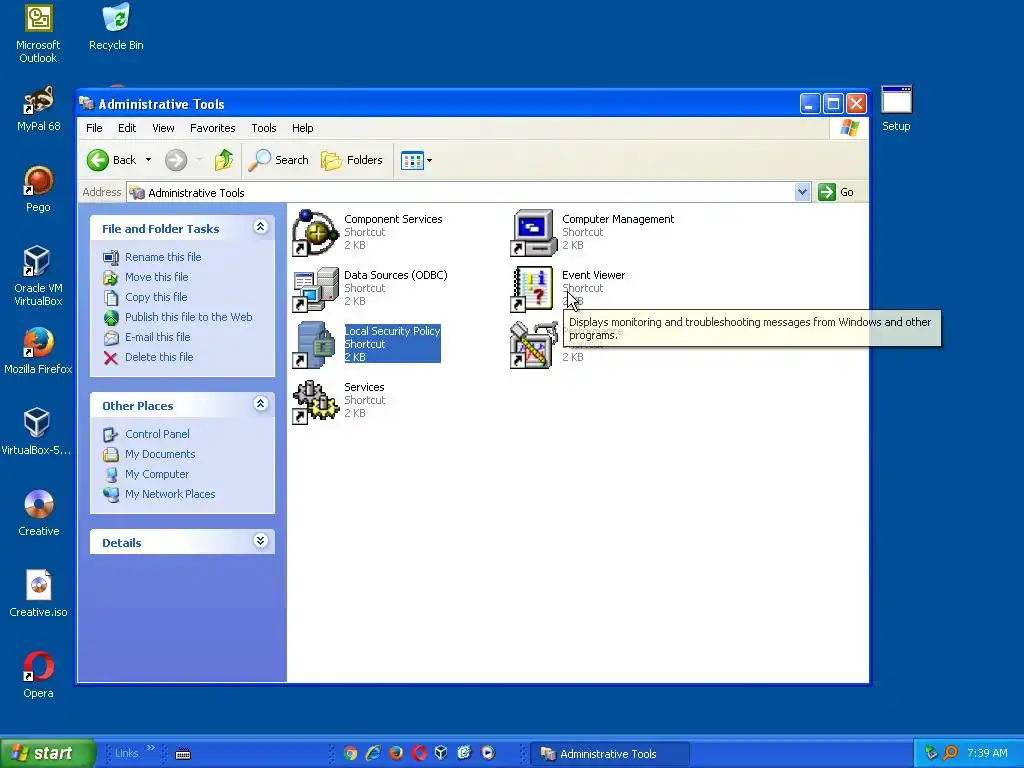Select the Performance shortcut icon
This screenshot has width=1024, height=768.
click(533, 345)
